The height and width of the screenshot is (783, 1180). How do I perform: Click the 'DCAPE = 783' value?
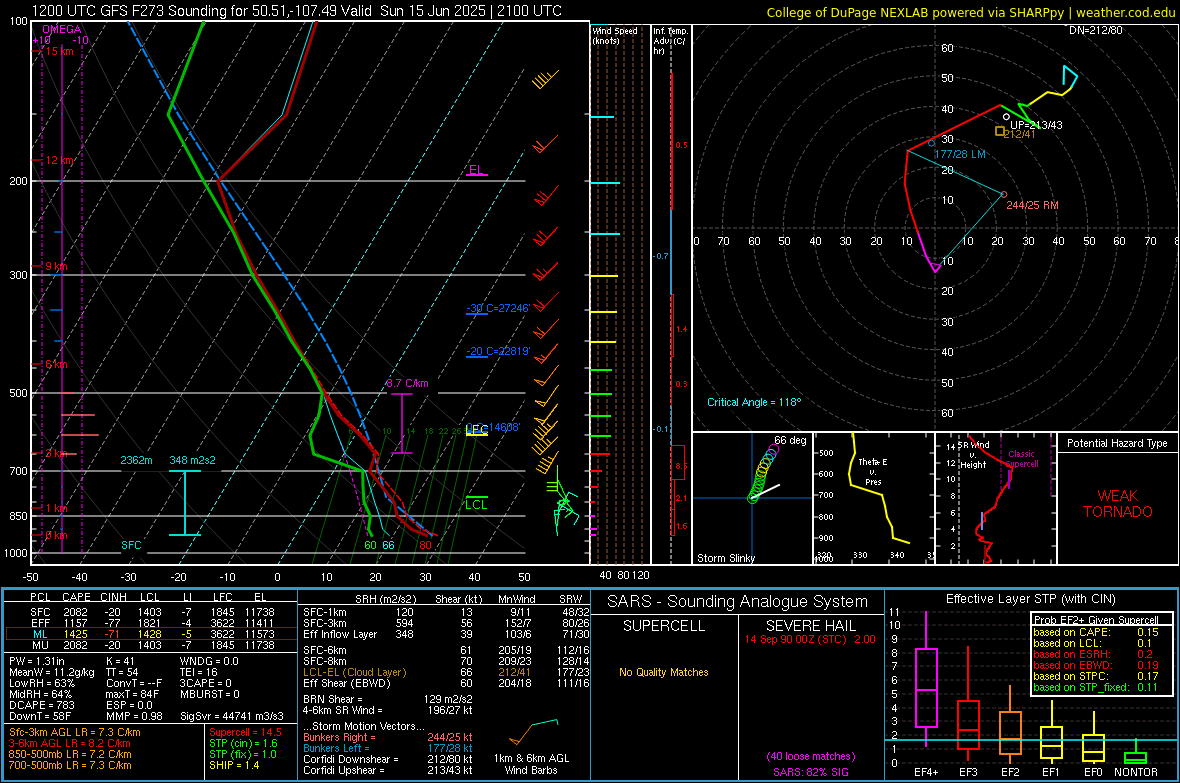41,705
